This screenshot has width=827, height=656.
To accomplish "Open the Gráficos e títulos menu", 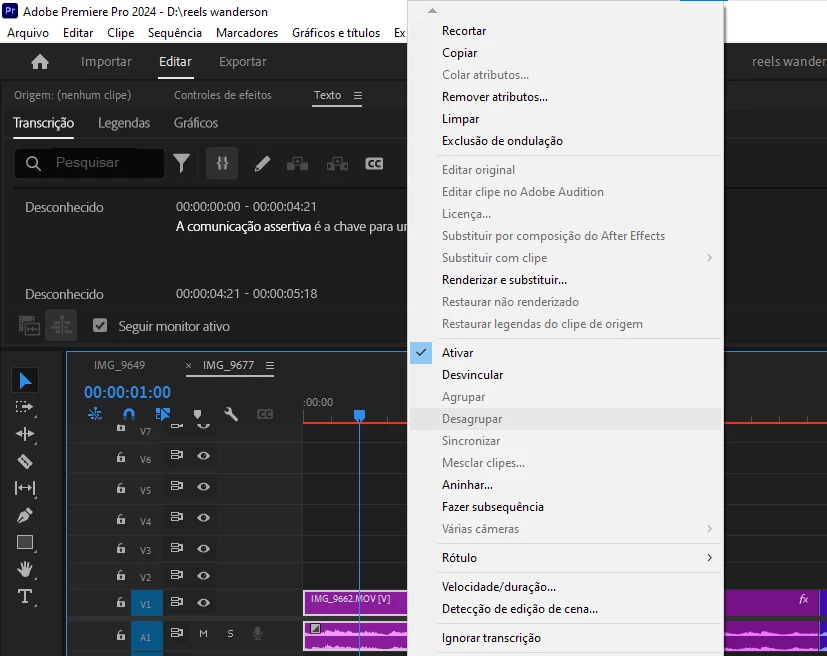I will [336, 33].
